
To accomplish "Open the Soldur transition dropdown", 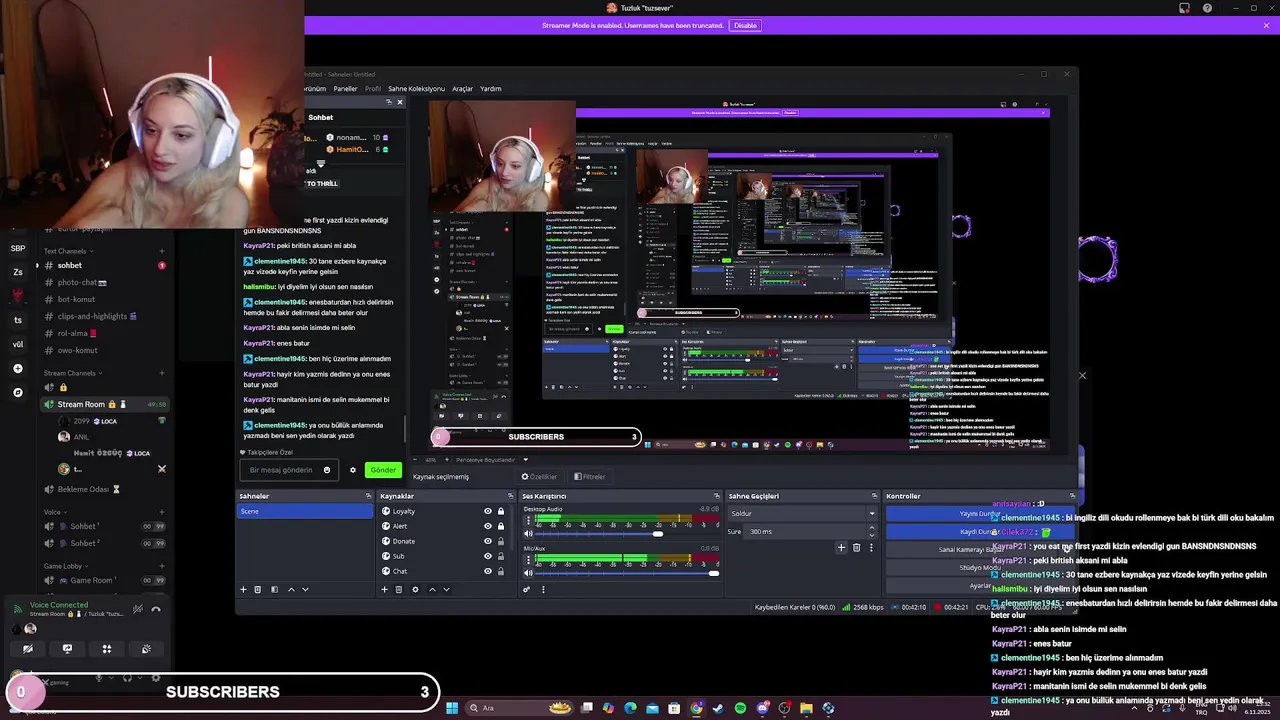I will (x=801, y=513).
